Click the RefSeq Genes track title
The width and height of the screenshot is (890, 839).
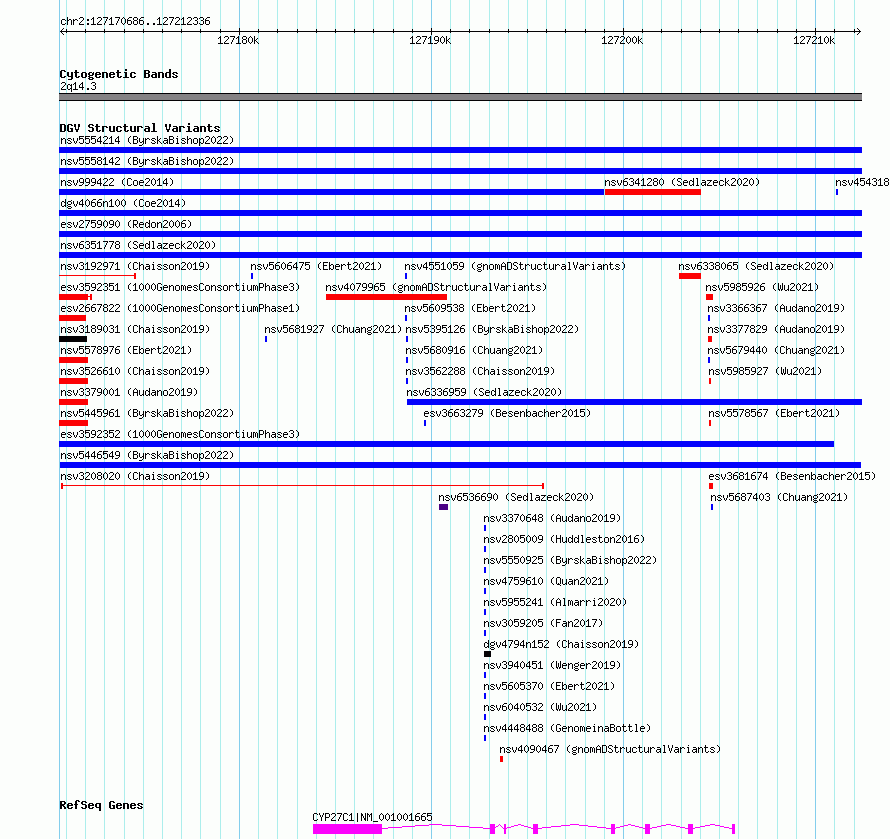tap(101, 805)
